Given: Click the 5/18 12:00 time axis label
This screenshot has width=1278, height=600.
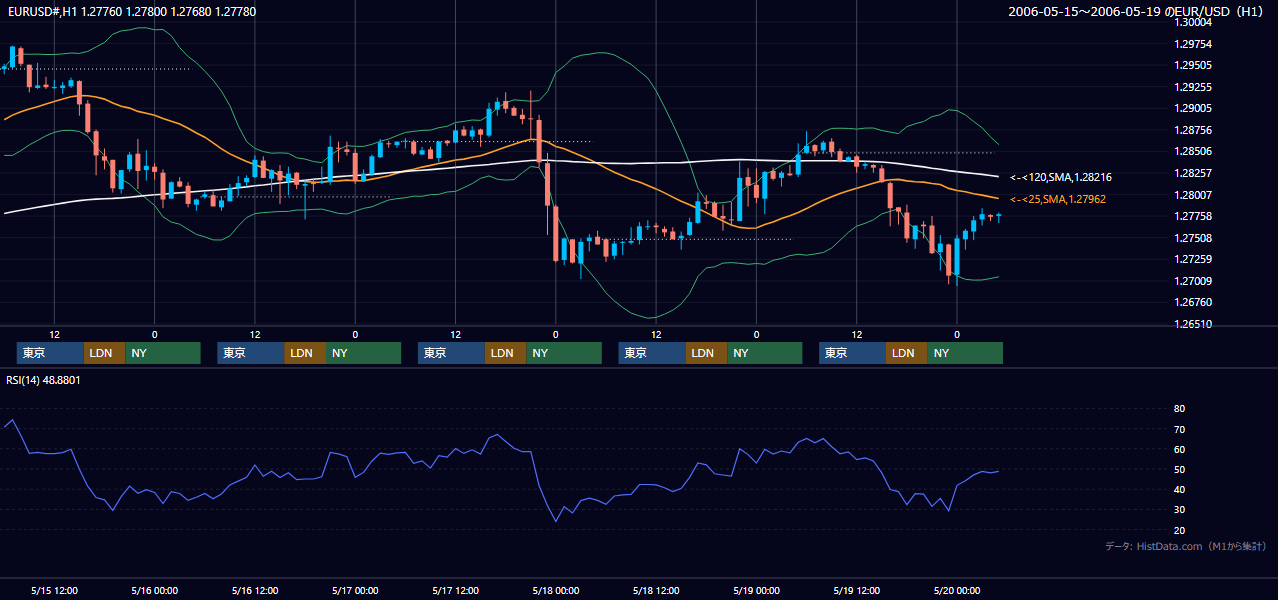Looking at the screenshot, I should pyautogui.click(x=656, y=590).
